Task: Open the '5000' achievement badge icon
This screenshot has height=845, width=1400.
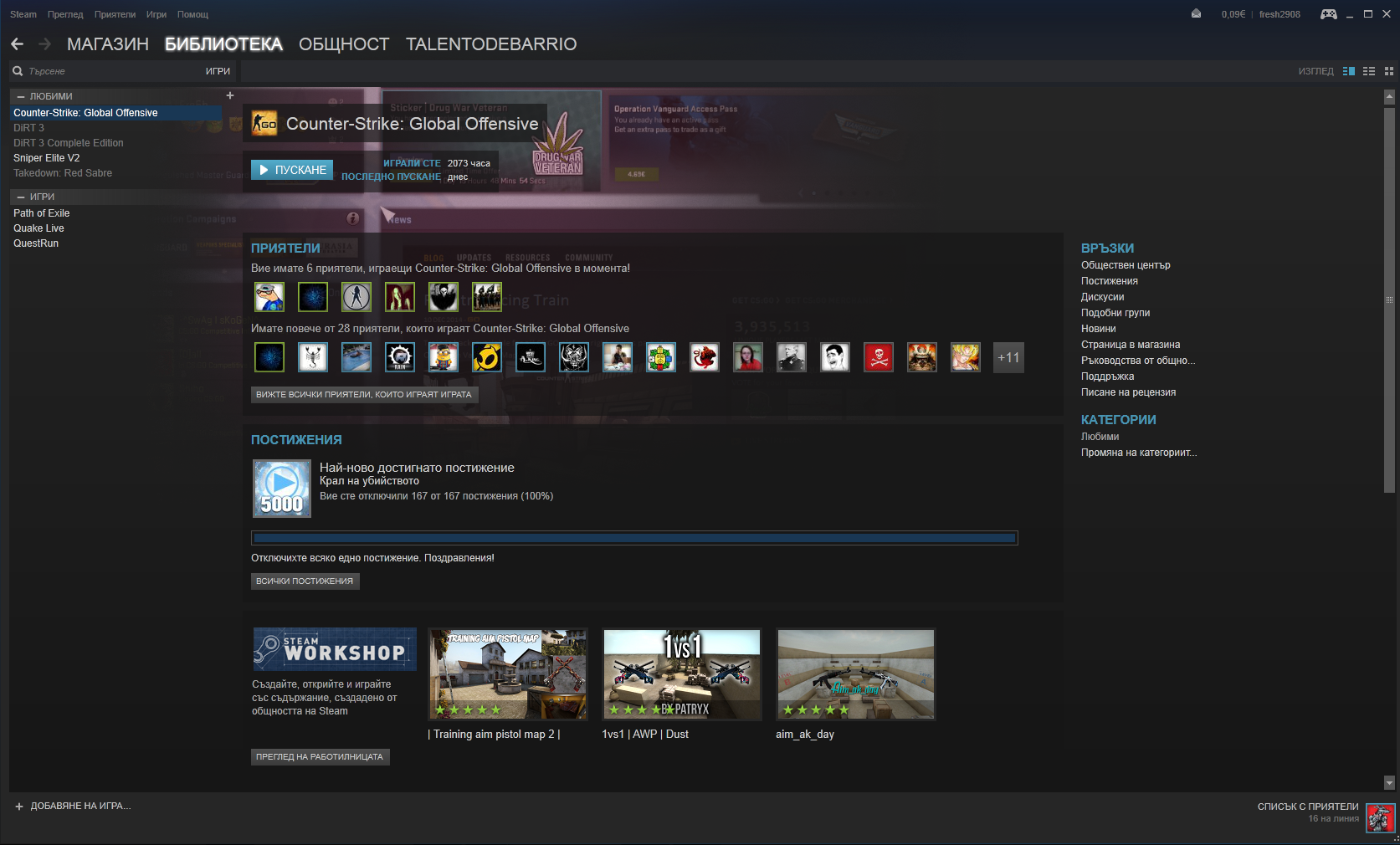Action: point(282,489)
